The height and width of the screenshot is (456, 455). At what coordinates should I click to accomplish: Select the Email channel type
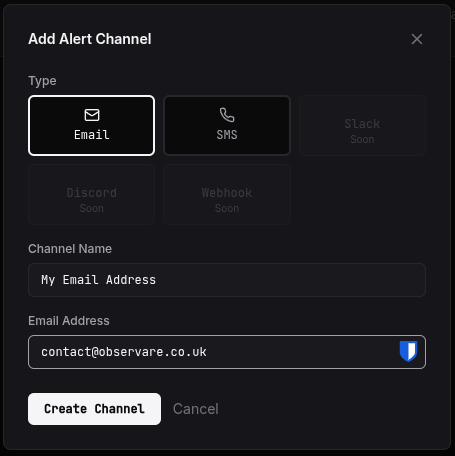(x=91, y=125)
